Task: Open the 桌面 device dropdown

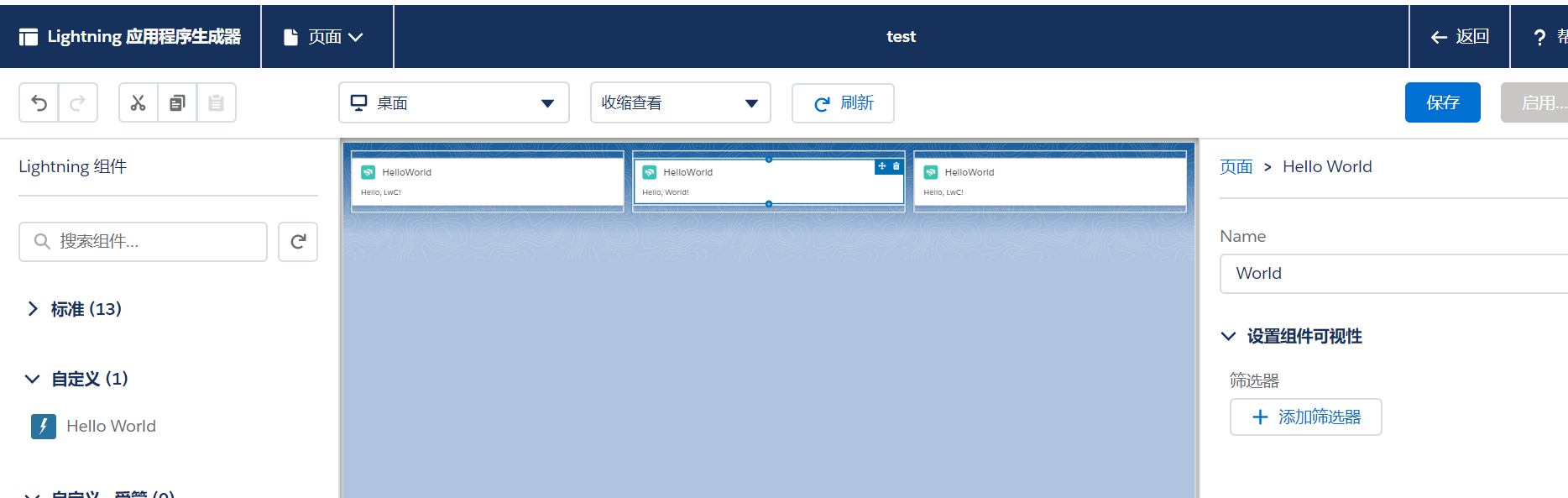Action: pyautogui.click(x=454, y=102)
